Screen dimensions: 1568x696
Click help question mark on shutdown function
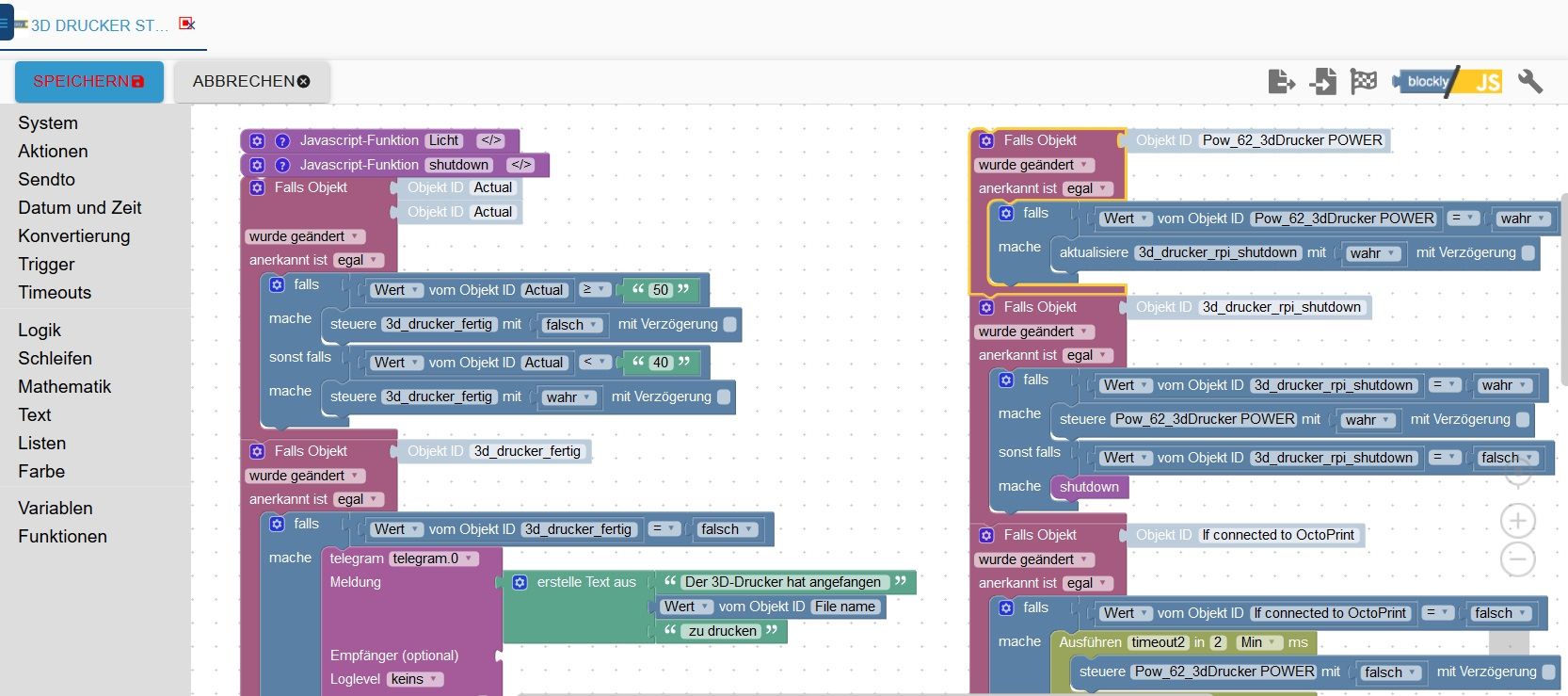(281, 165)
